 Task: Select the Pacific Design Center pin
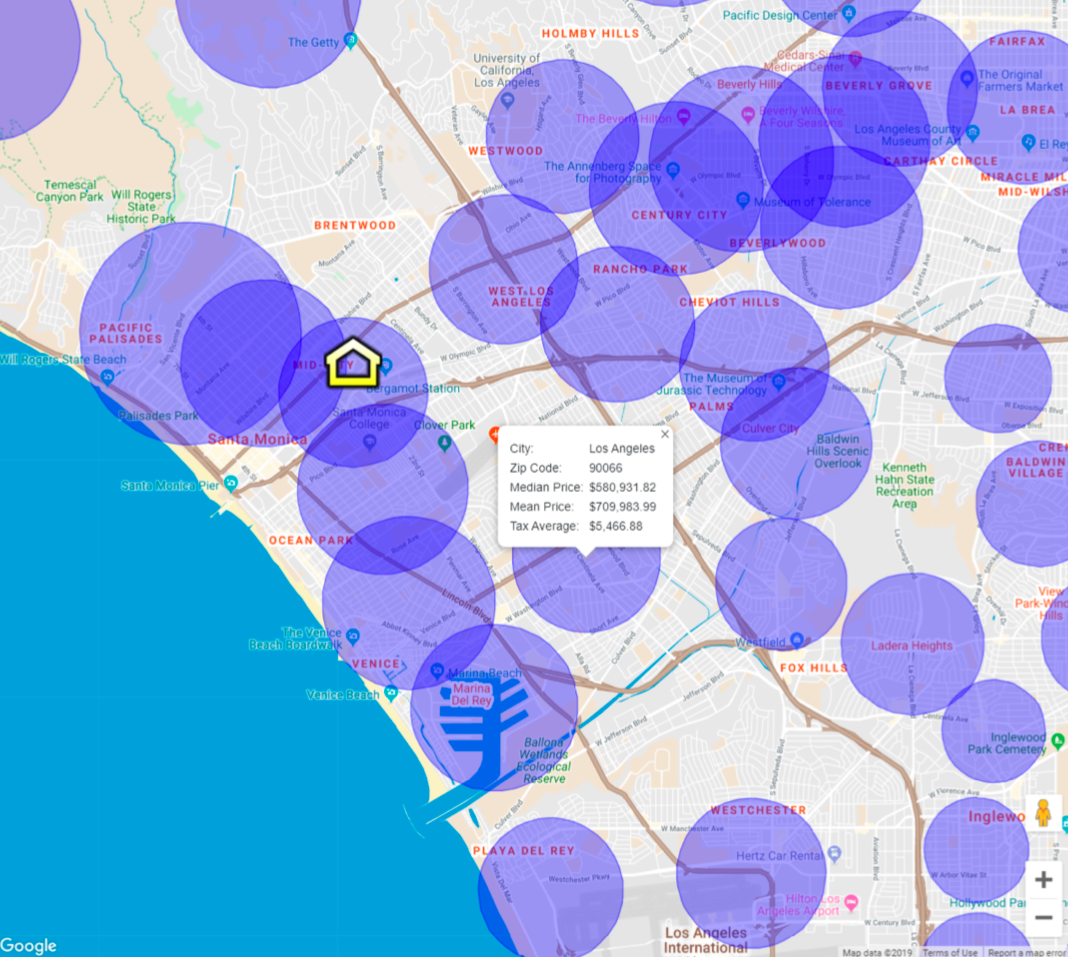click(x=847, y=15)
